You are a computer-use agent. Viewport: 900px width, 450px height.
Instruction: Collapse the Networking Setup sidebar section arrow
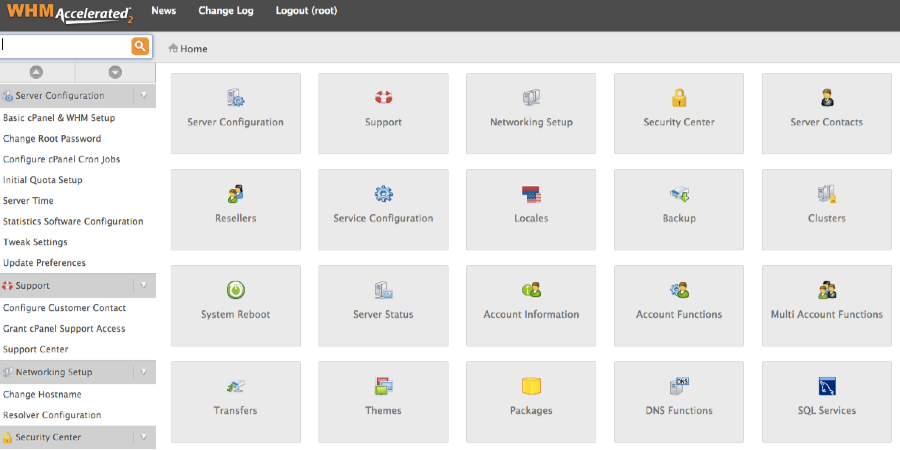pos(143,372)
